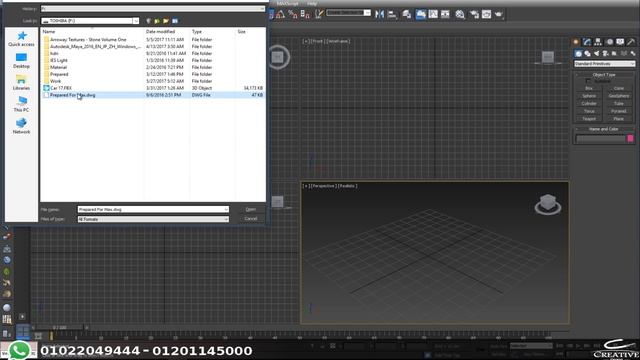Click the GeoSphere primitive button

[619, 96]
